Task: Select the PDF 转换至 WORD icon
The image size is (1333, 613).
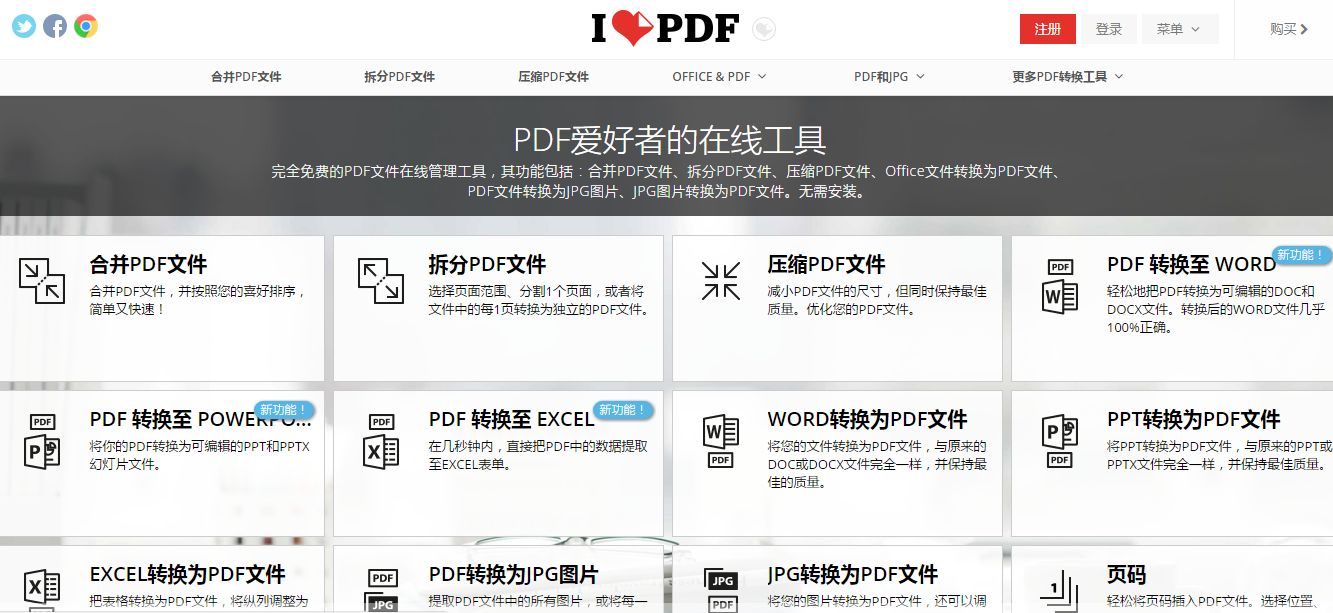Action: point(1059,290)
